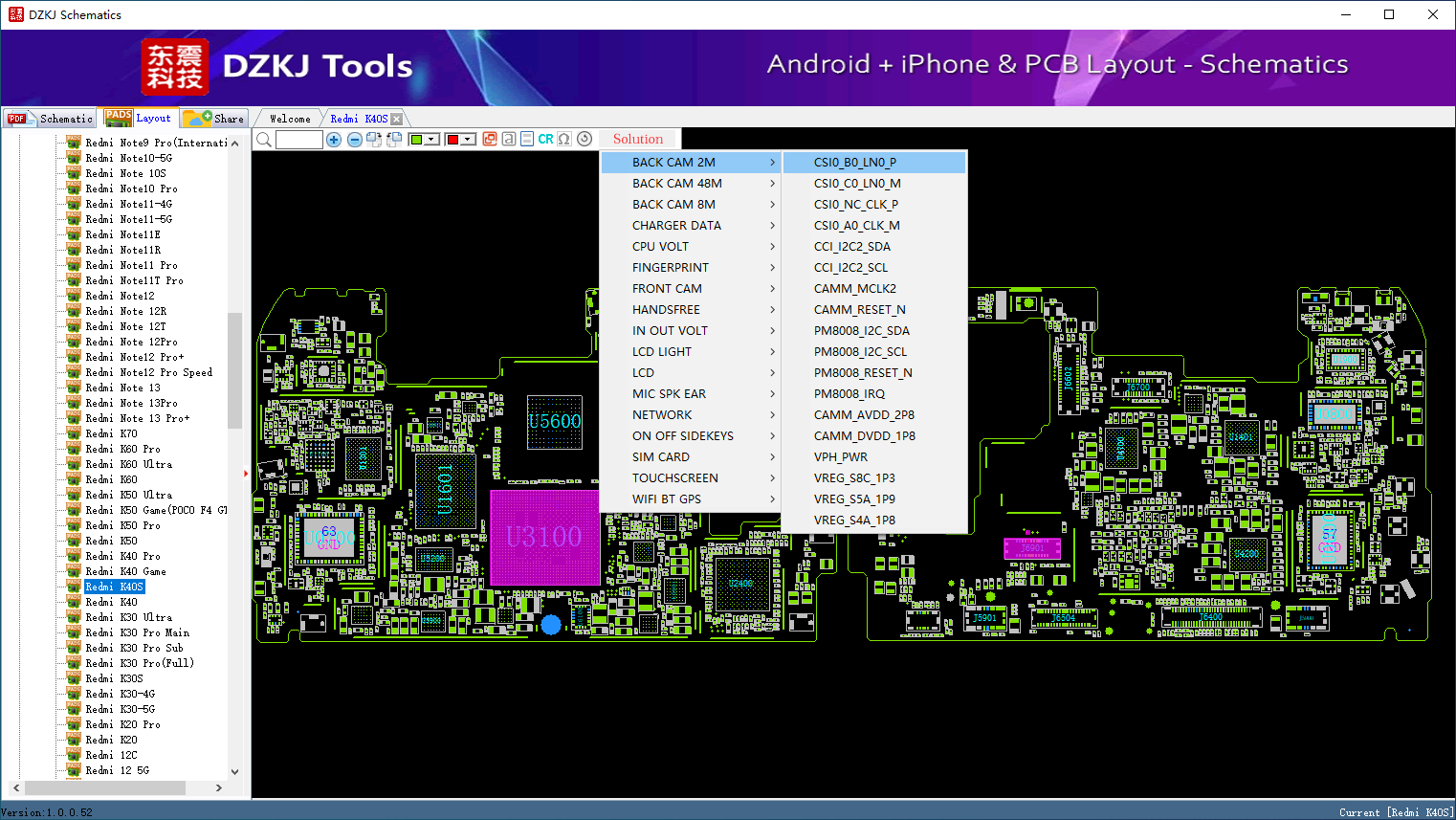The height and width of the screenshot is (820, 1456).
Task: Expand the HANDSFREE submenu arrow
Action: (772, 310)
